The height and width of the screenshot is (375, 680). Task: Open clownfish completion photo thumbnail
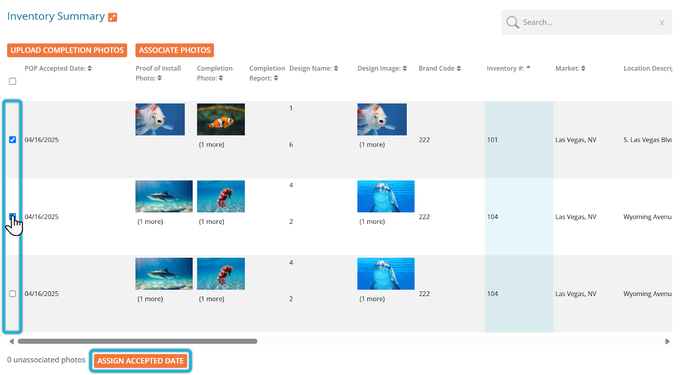click(x=221, y=119)
